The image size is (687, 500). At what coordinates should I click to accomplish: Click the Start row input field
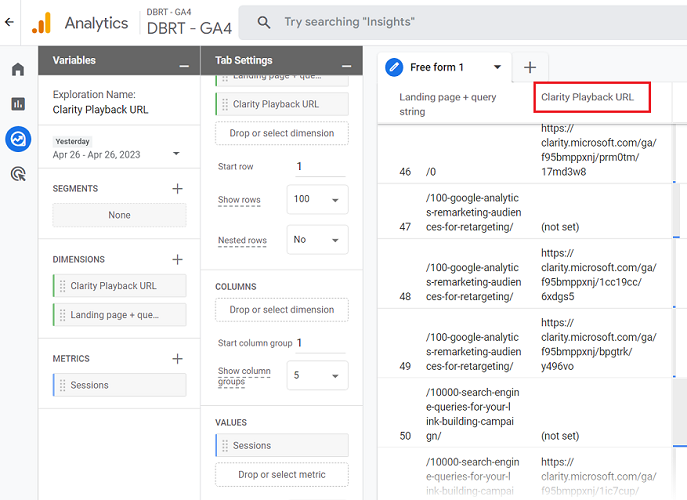tap(318, 167)
